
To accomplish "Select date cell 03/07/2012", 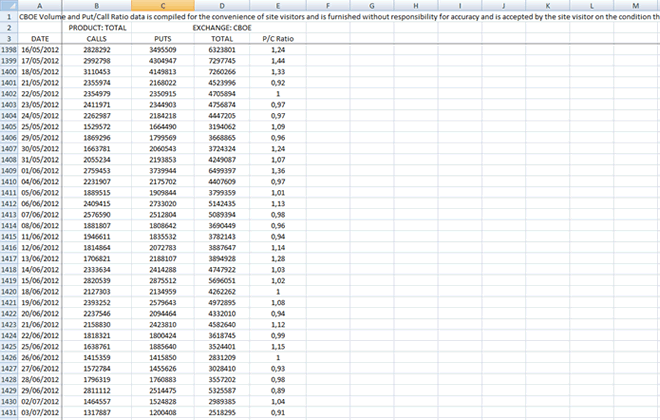I will (40, 412).
